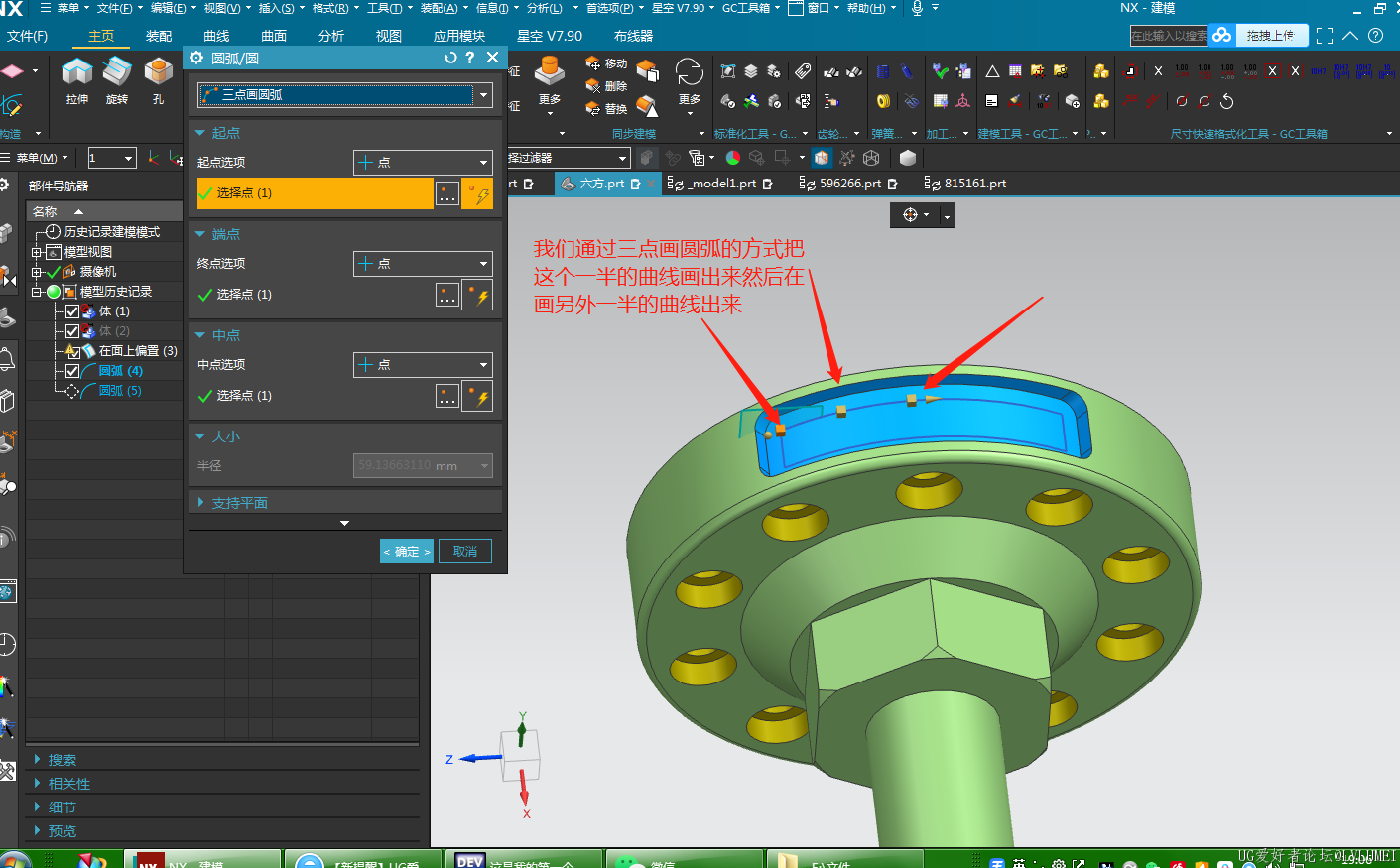
Task: Click 替换 face in synchronous modeling
Action: pyautogui.click(x=606, y=109)
